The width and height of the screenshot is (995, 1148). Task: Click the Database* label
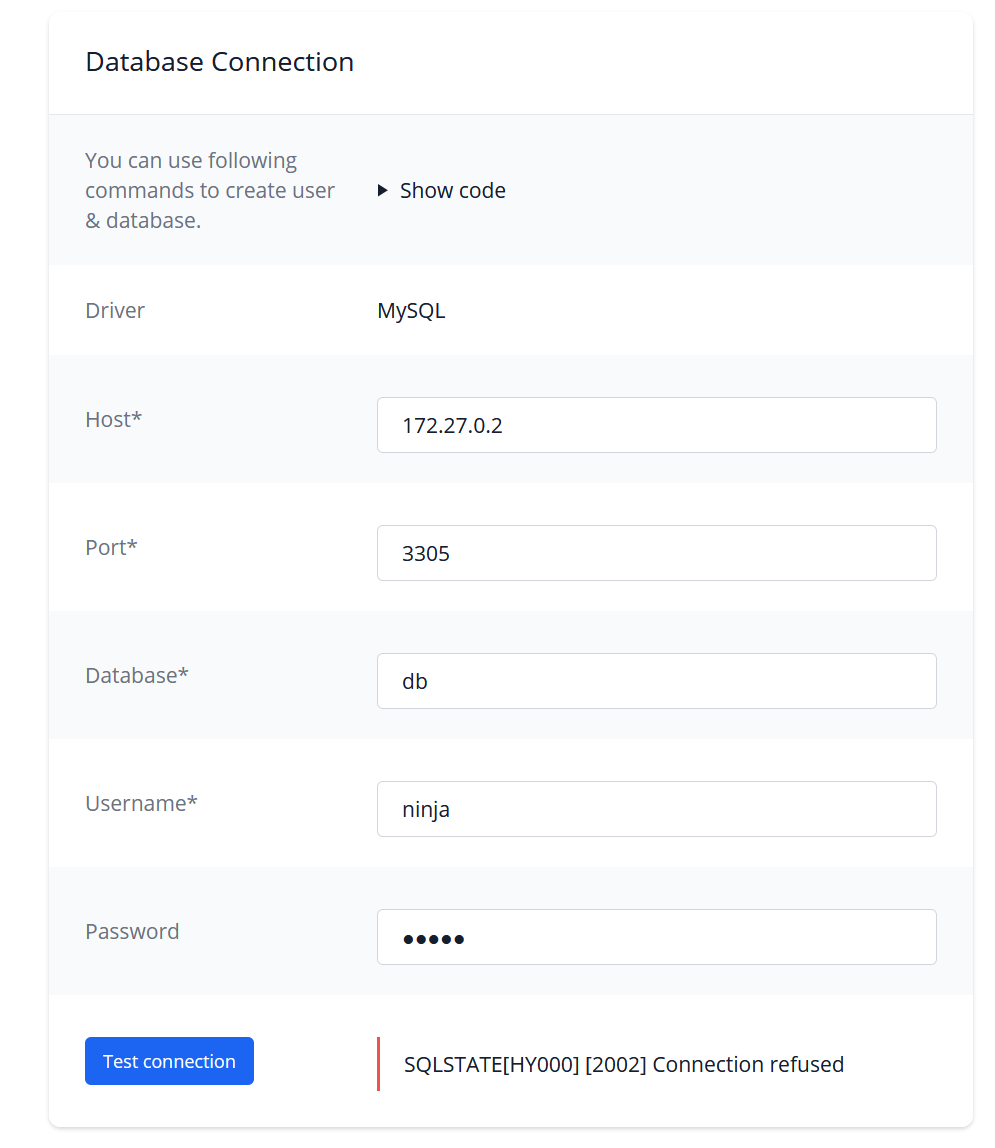(x=136, y=675)
